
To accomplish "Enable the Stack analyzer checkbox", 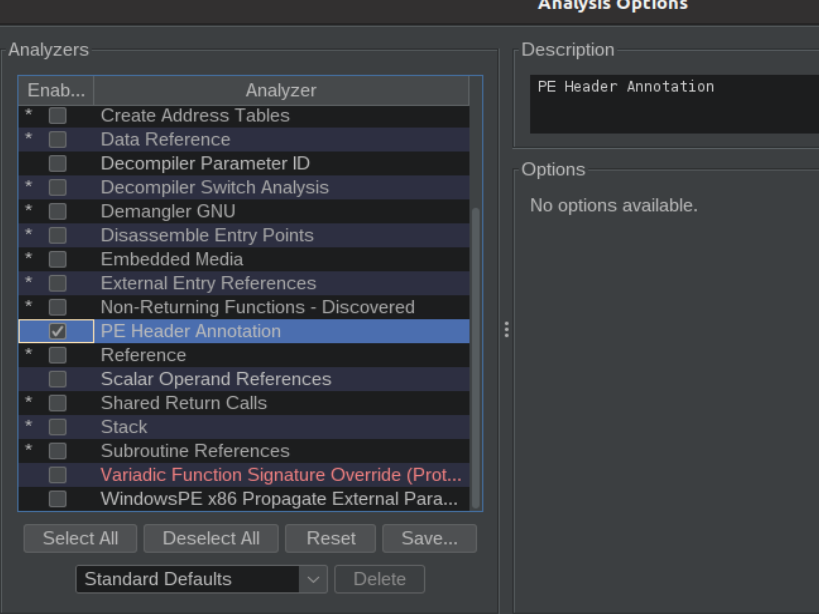I will coord(57,427).
